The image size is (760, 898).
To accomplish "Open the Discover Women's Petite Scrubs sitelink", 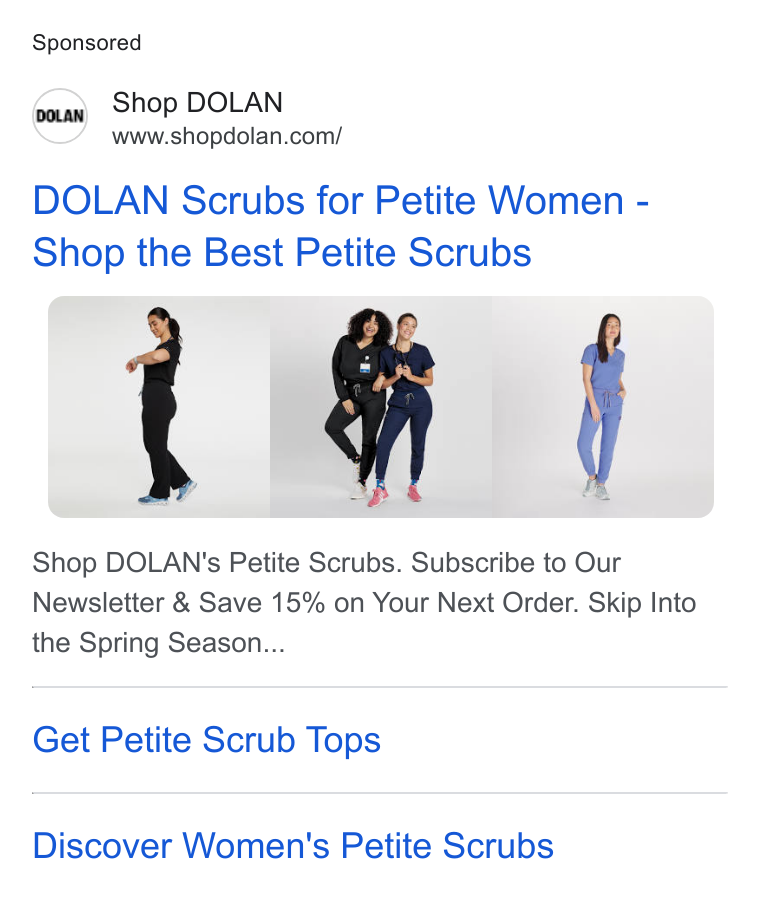I will pyautogui.click(x=293, y=845).
